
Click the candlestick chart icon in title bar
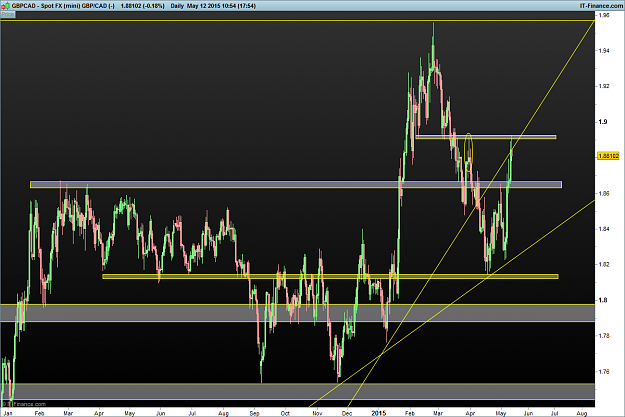(x=5, y=6)
